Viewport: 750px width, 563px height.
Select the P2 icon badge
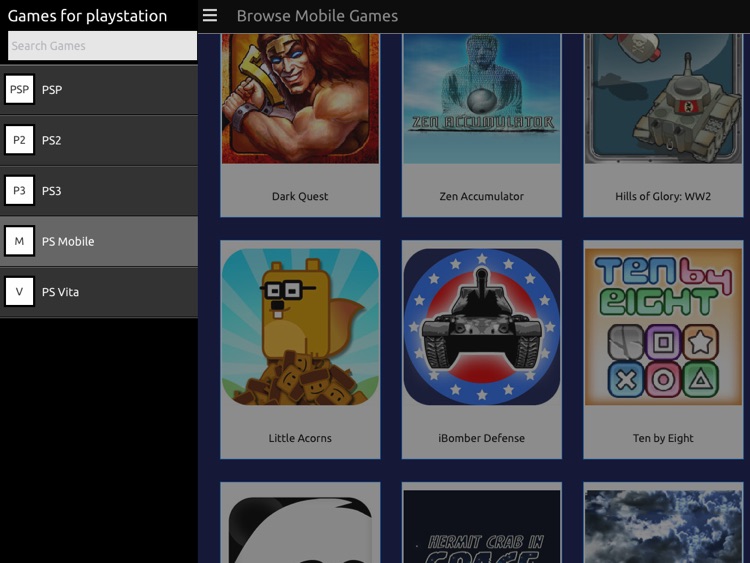[x=19, y=140]
